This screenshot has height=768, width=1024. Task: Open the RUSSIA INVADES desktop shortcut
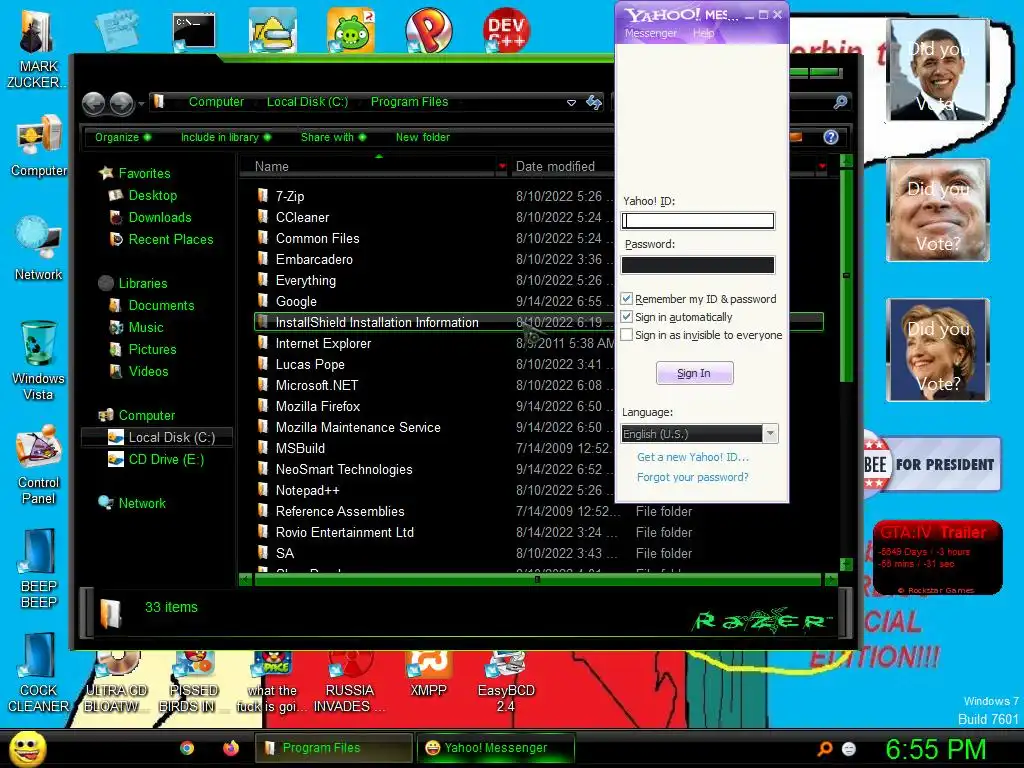click(349, 682)
